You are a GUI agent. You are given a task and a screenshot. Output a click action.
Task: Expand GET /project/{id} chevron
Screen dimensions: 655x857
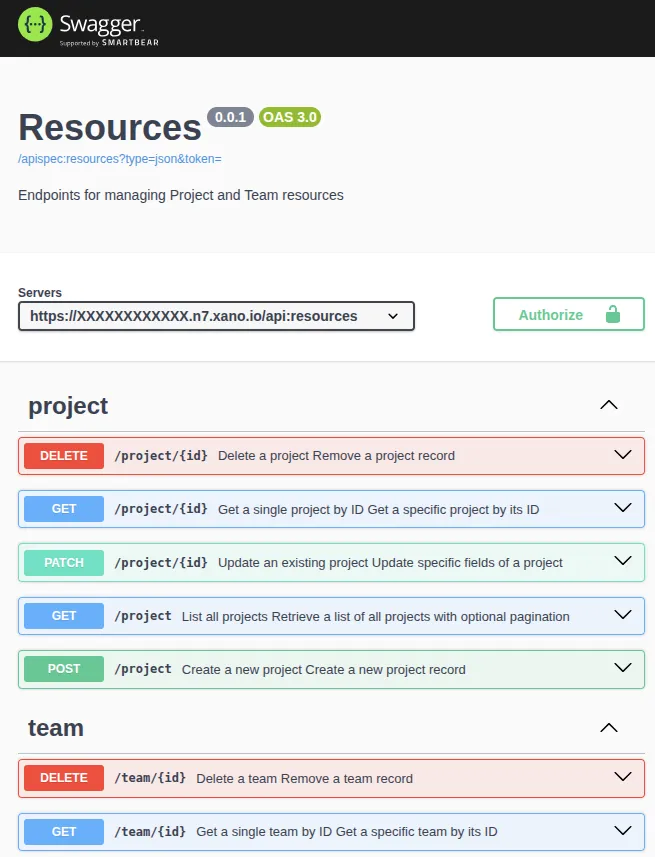[623, 508]
